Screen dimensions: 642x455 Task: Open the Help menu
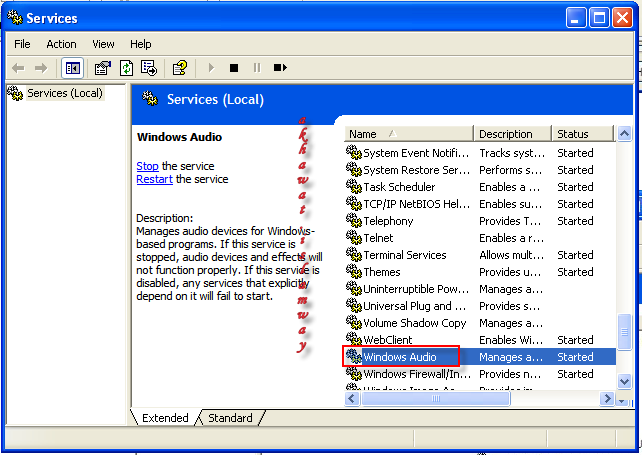tap(140, 44)
